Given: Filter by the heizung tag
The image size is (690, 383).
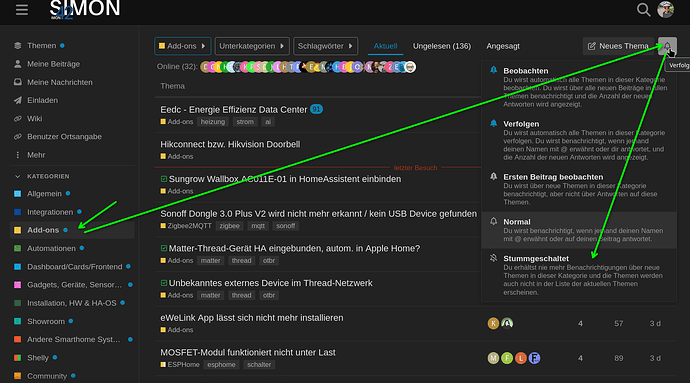Looking at the screenshot, I should tap(213, 122).
